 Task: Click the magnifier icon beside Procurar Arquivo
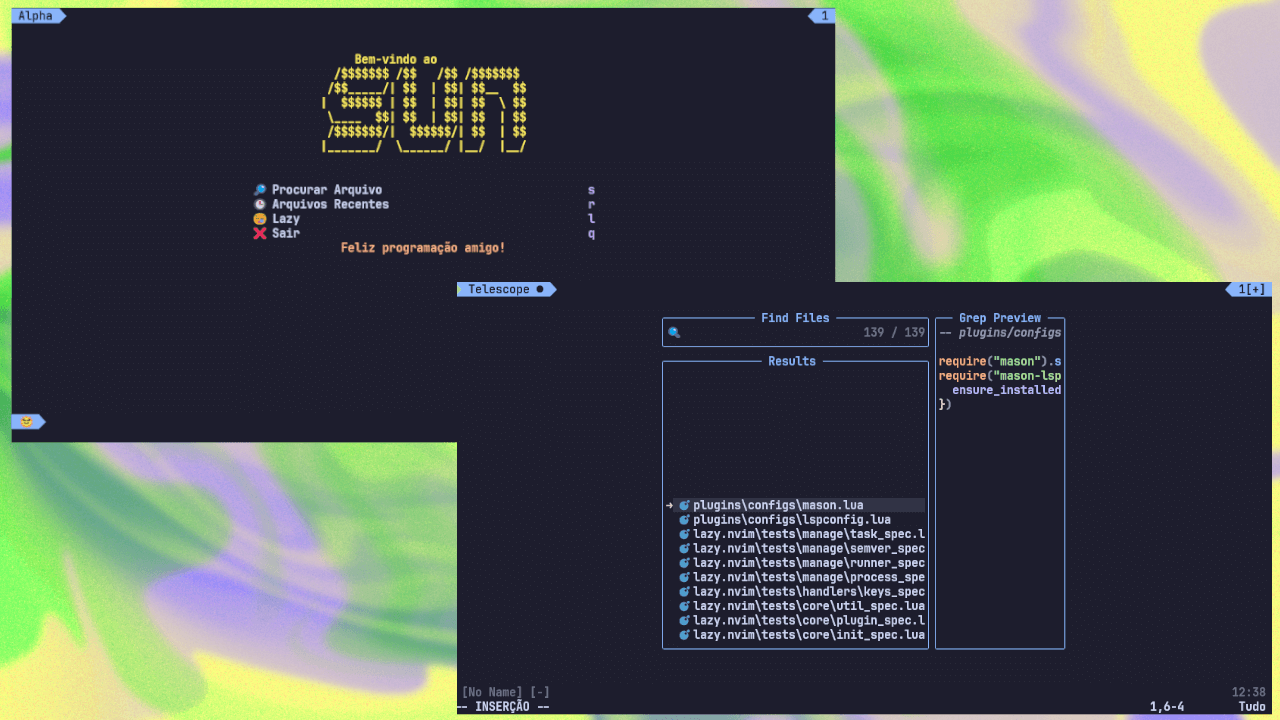tap(260, 190)
